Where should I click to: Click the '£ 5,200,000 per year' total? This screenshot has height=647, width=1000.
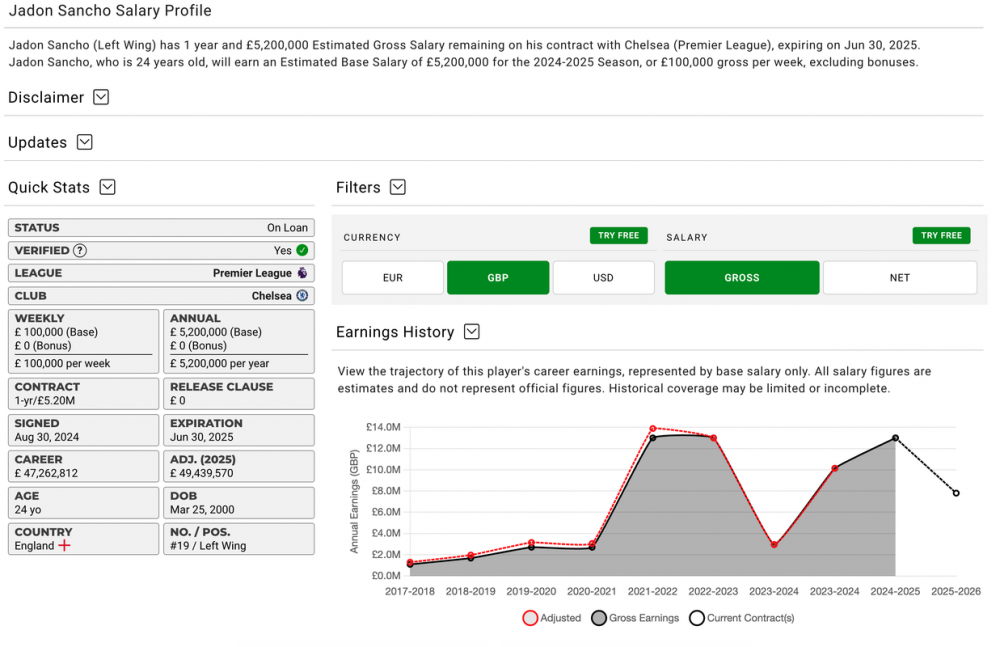(219, 364)
